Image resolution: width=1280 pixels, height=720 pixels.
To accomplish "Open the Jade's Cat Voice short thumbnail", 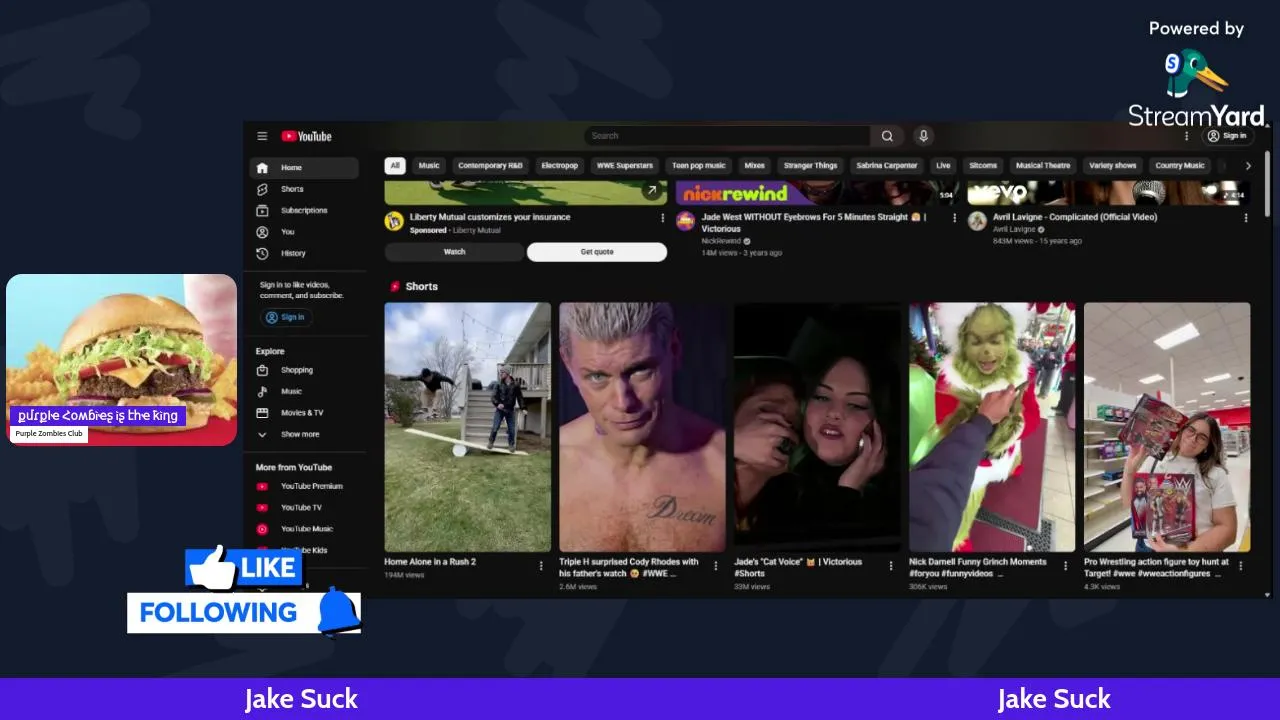I will coord(818,427).
